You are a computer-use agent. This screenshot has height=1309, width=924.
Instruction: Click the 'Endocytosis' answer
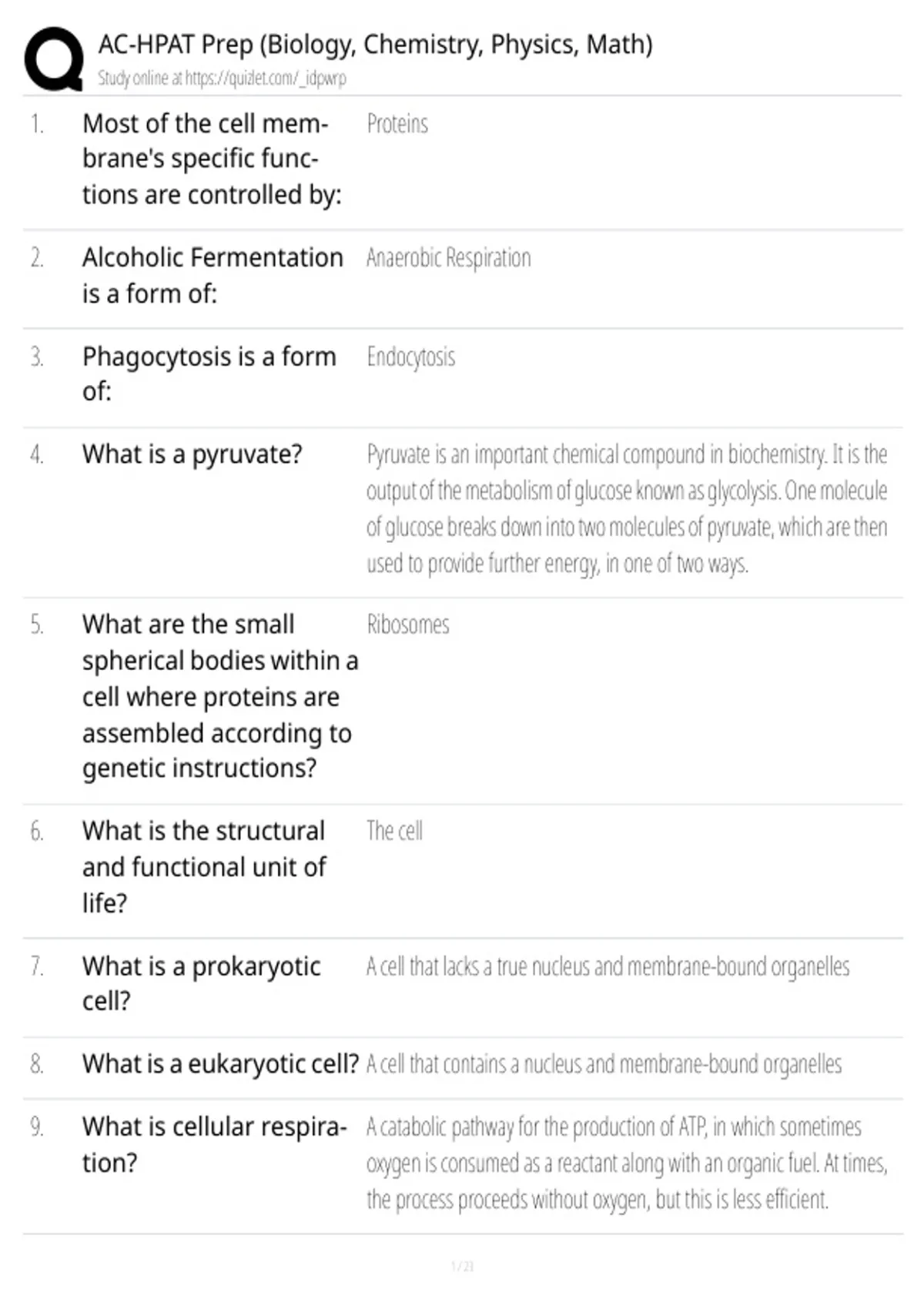coord(410,357)
